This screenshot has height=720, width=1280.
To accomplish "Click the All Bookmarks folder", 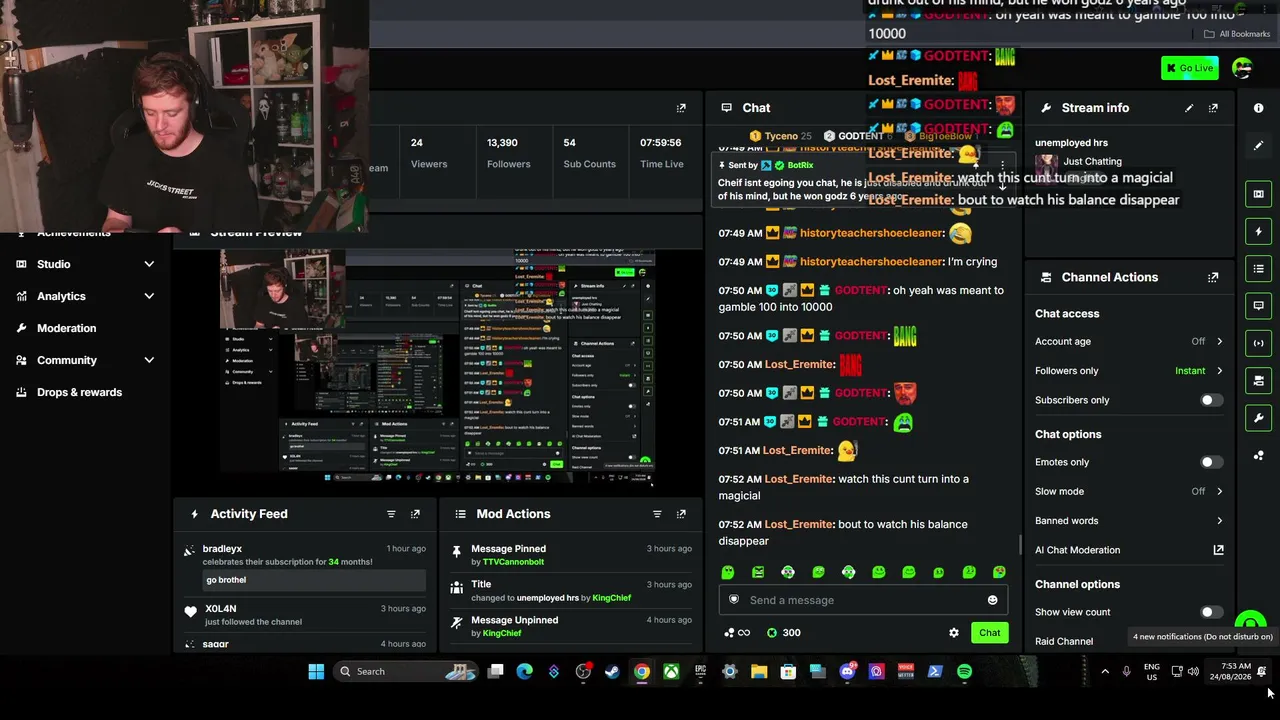I will [1237, 34].
